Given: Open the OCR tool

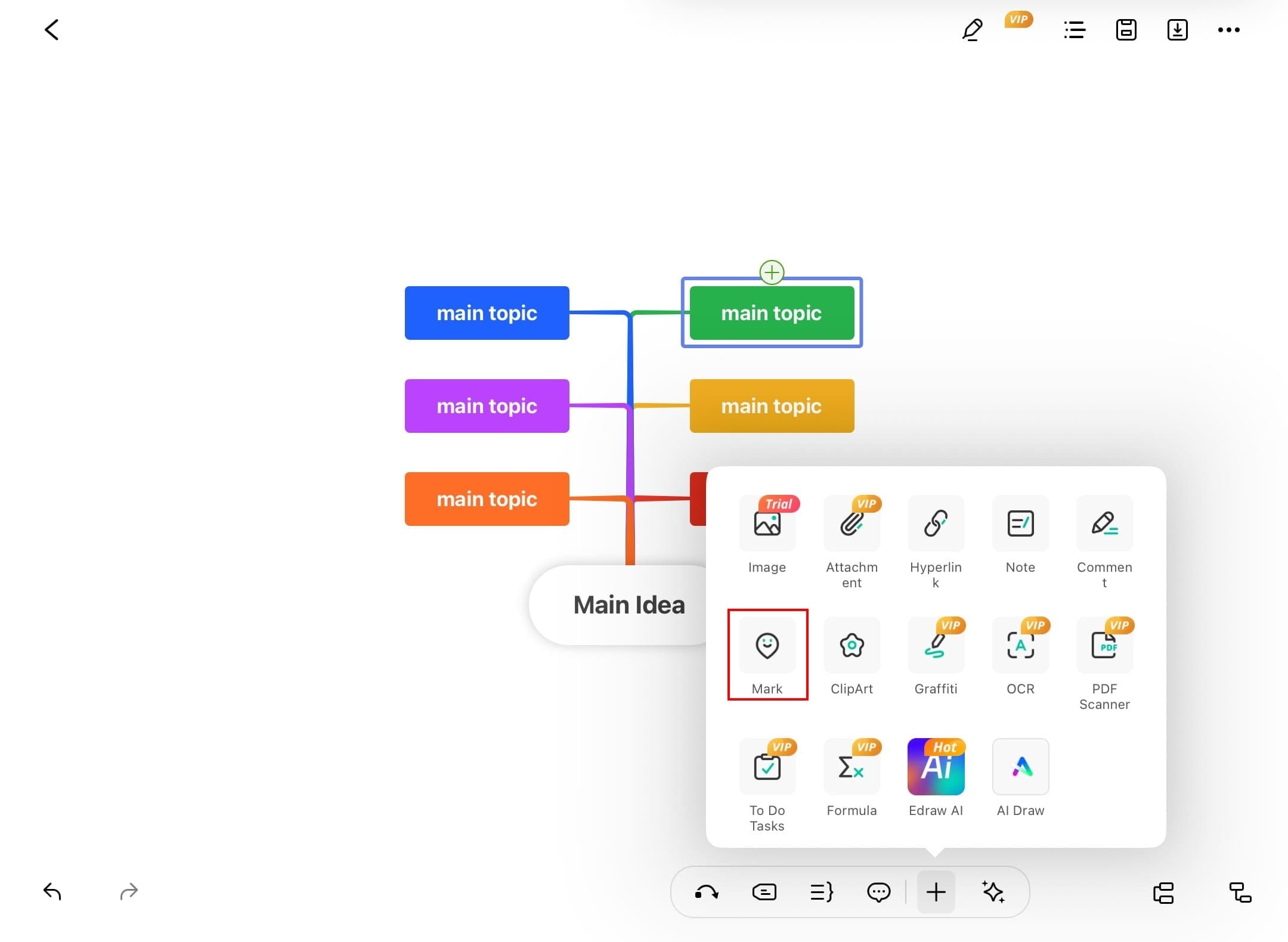Looking at the screenshot, I should coord(1020,646).
